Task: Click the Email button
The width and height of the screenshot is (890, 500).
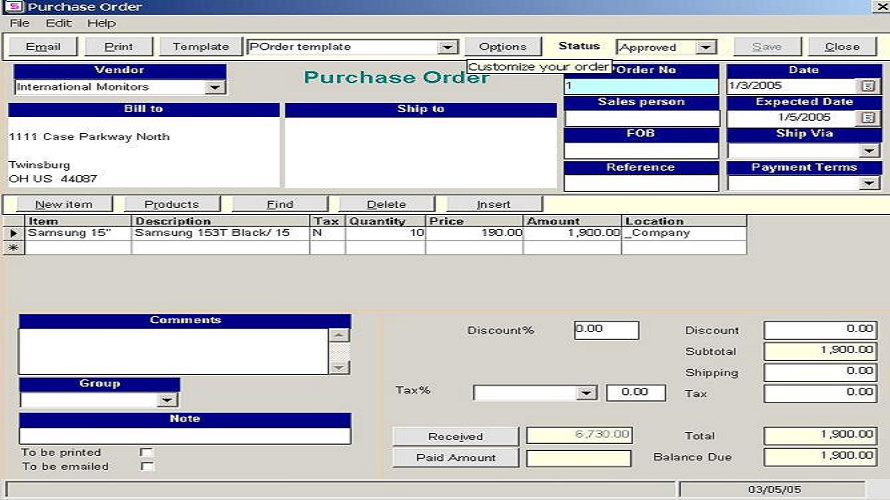Action: pyautogui.click(x=43, y=47)
